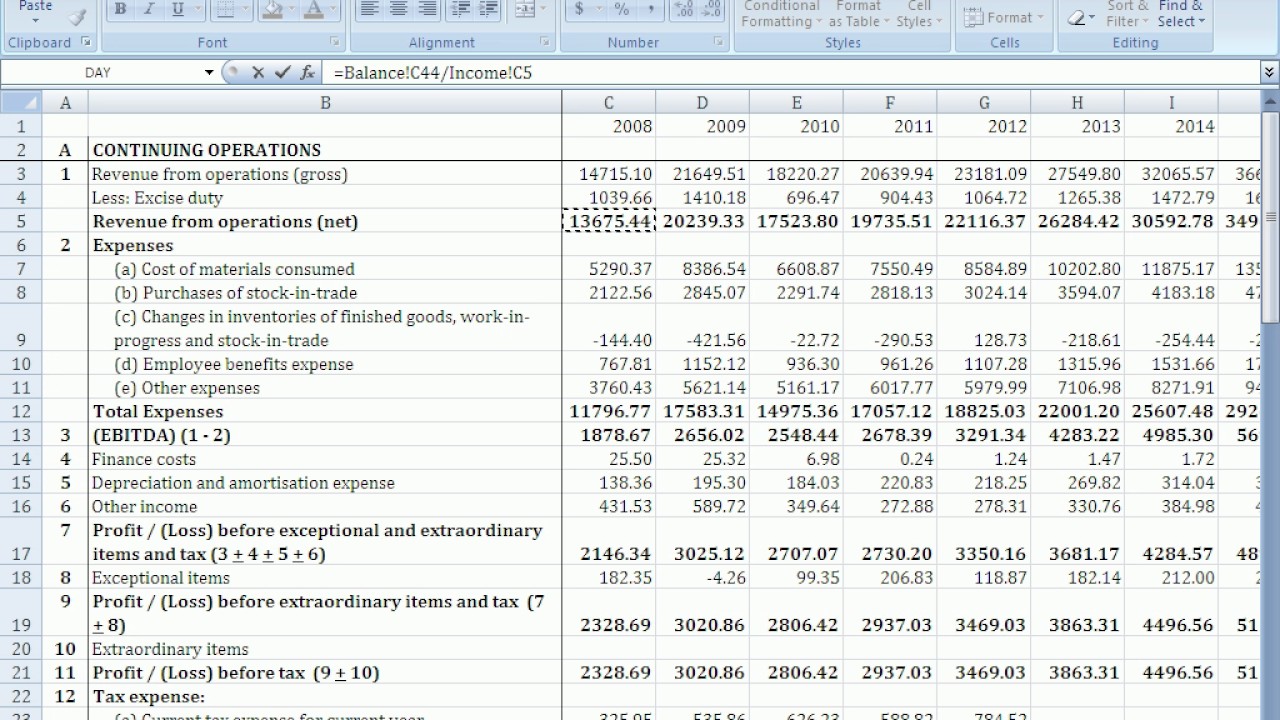Open the Number dialog launcher
1280x720 pixels.
tap(718, 42)
